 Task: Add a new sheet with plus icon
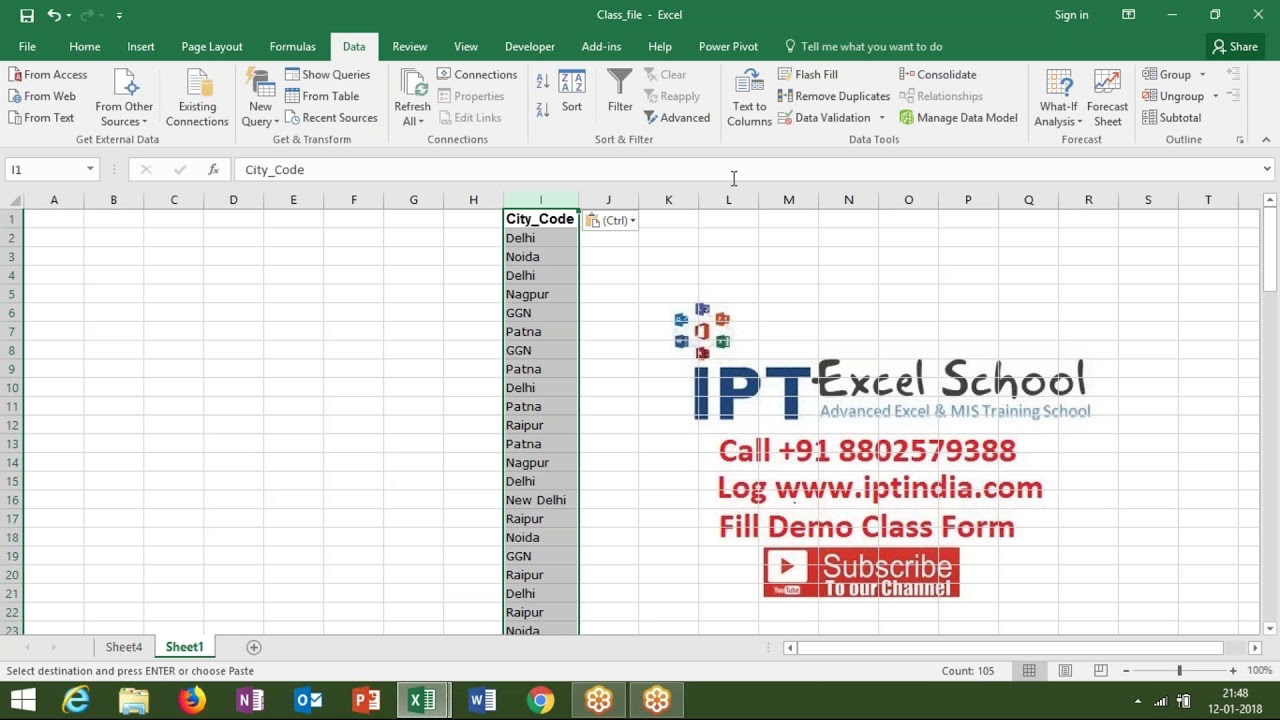point(253,647)
